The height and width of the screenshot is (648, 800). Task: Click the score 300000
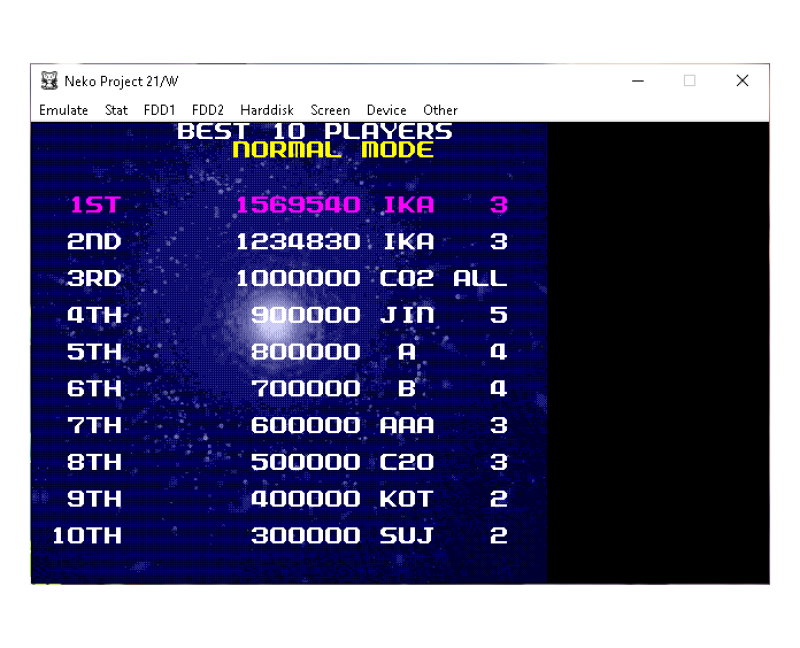click(306, 536)
